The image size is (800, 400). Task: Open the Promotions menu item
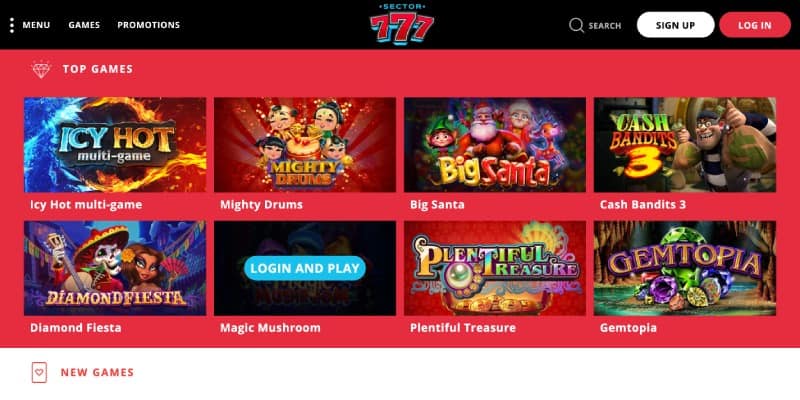click(x=148, y=25)
